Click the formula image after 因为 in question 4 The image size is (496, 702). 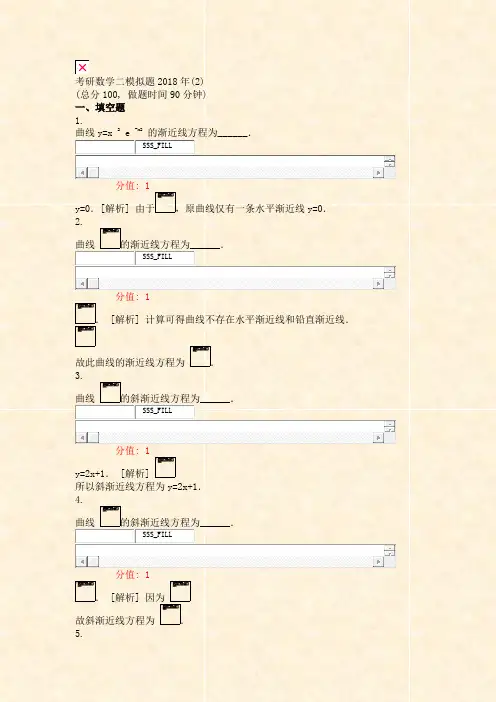click(x=180, y=591)
